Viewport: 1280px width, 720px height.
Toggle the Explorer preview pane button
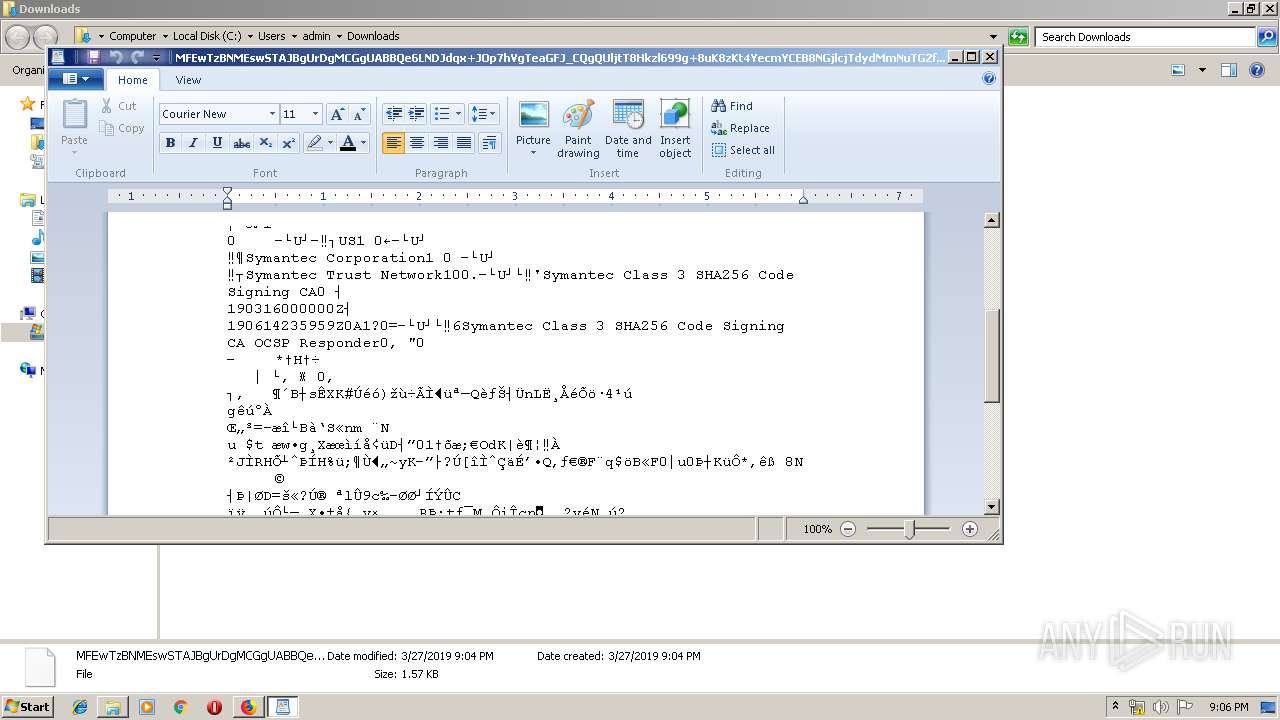(1229, 70)
